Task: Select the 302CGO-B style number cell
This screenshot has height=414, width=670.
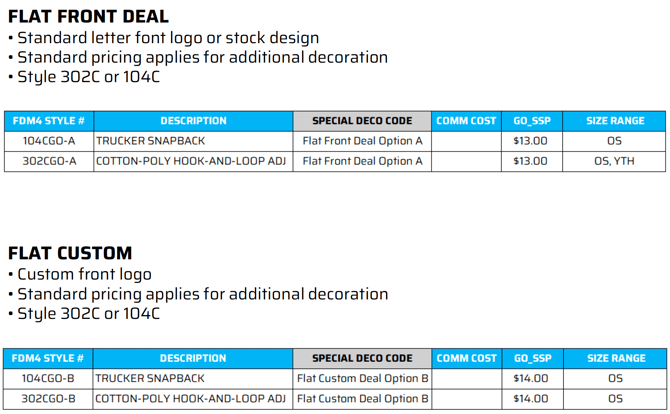Action: [49, 398]
